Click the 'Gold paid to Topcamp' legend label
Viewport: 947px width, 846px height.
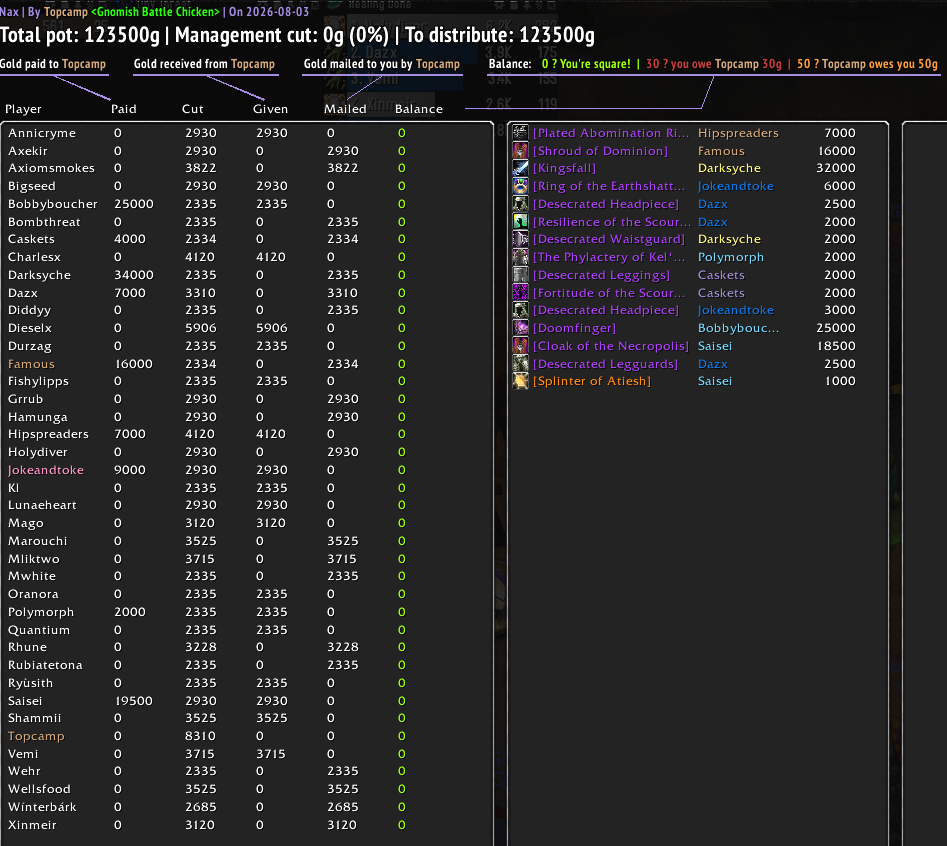[x=53, y=64]
